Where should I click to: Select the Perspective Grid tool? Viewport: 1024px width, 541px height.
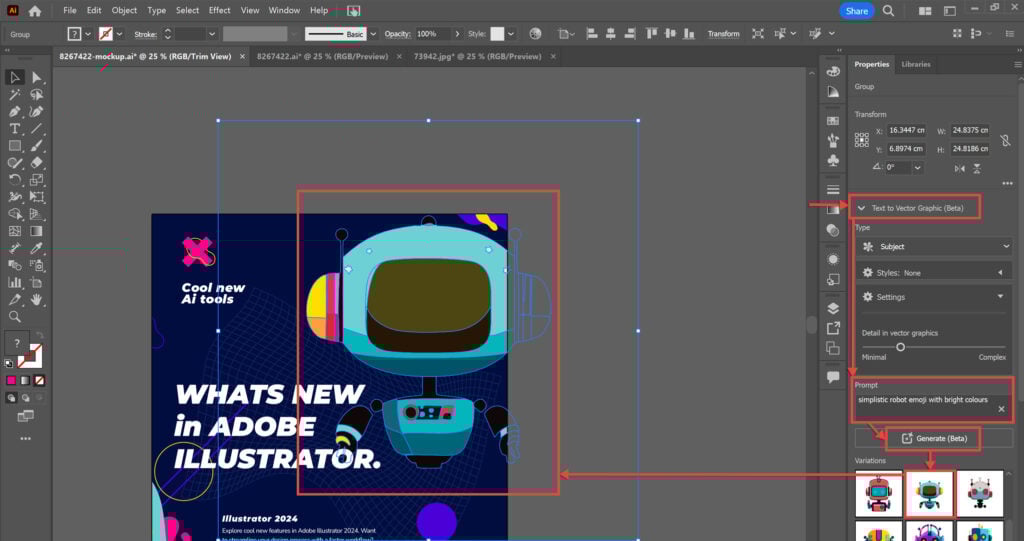point(37,214)
